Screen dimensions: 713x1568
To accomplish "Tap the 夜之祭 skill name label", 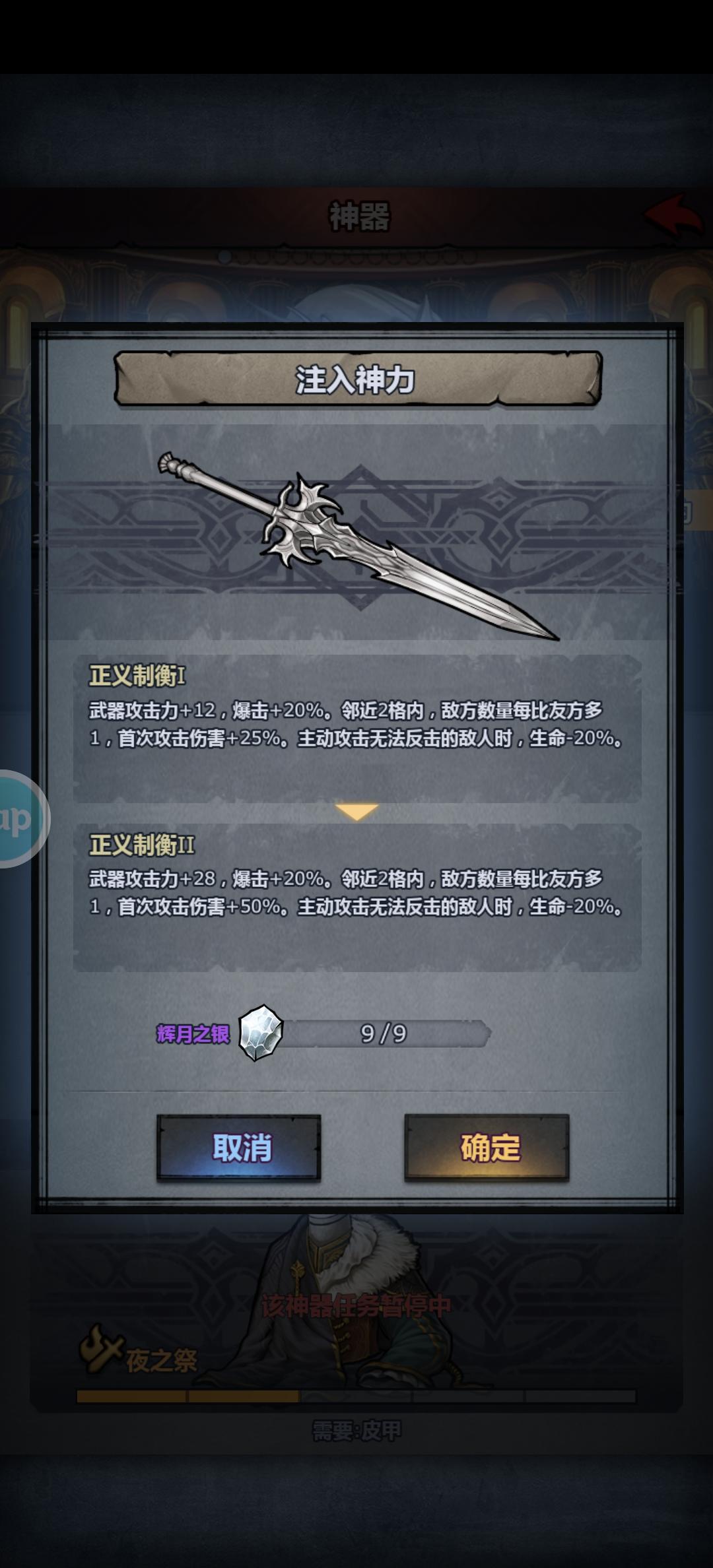I will pos(162,1360).
